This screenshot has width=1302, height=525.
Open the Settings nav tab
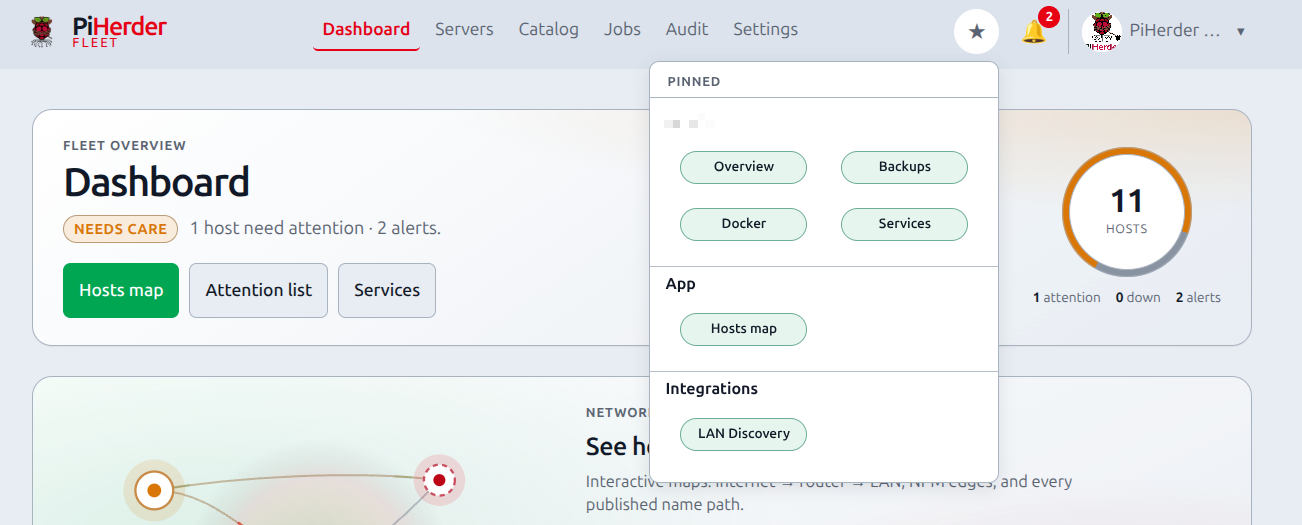(x=765, y=29)
